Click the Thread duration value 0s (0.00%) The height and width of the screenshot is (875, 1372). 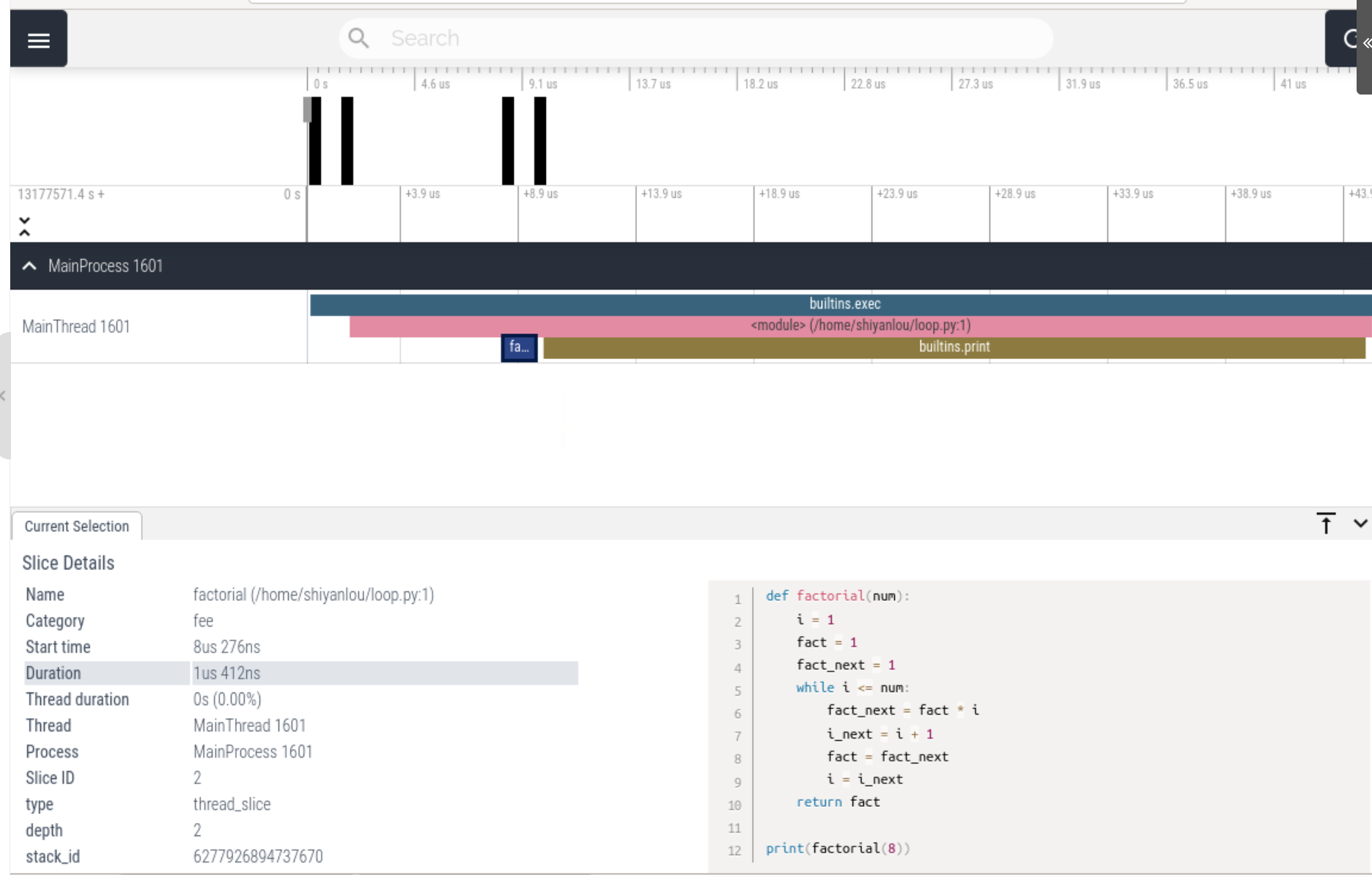point(227,699)
